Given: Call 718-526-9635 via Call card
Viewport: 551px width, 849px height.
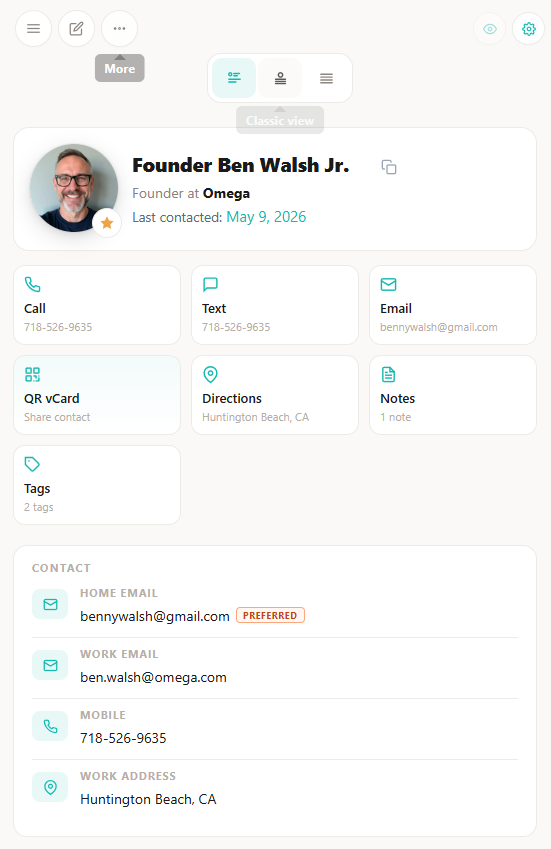Looking at the screenshot, I should tap(97, 305).
